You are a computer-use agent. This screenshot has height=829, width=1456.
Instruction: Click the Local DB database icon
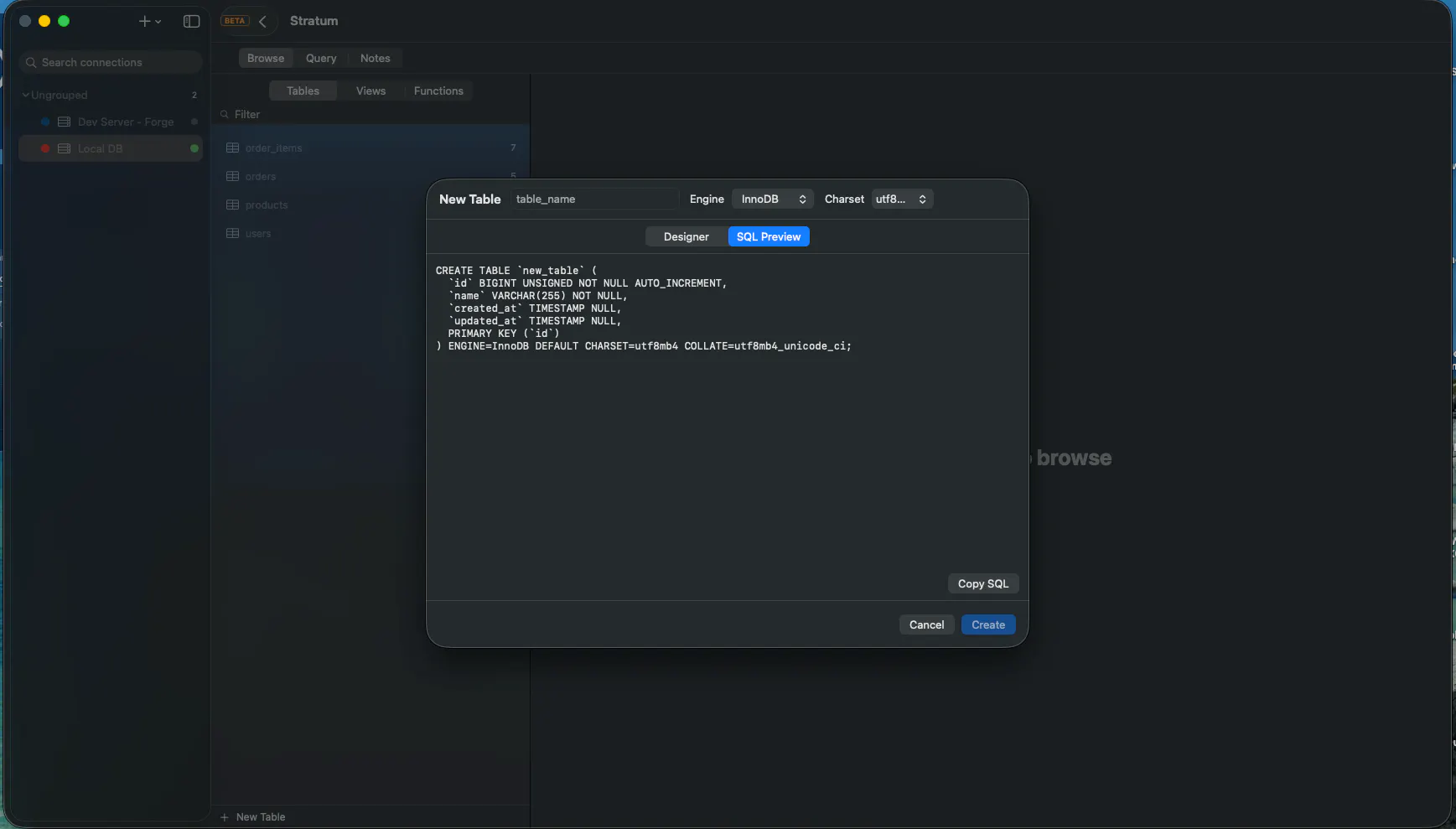click(x=64, y=149)
